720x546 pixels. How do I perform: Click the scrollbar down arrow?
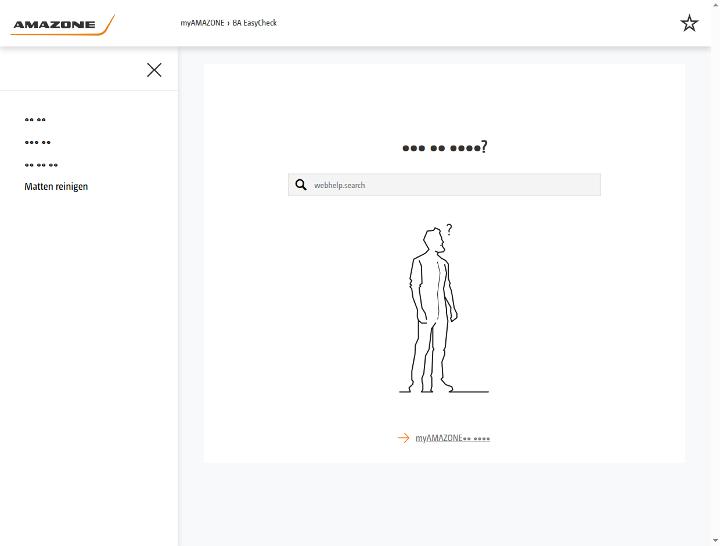715,541
